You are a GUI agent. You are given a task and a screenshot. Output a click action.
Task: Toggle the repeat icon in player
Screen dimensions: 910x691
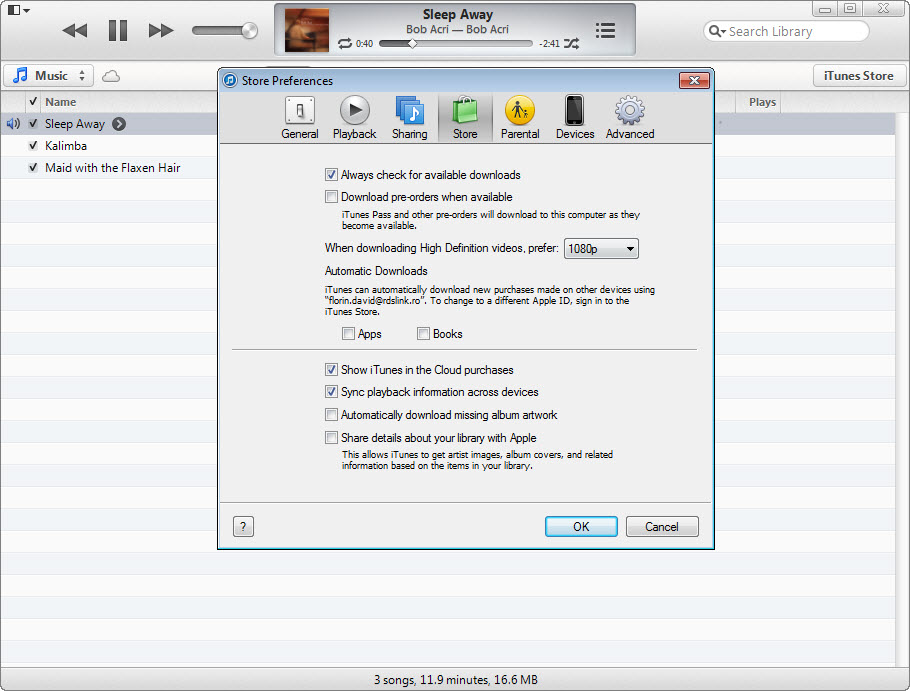pyautogui.click(x=345, y=44)
